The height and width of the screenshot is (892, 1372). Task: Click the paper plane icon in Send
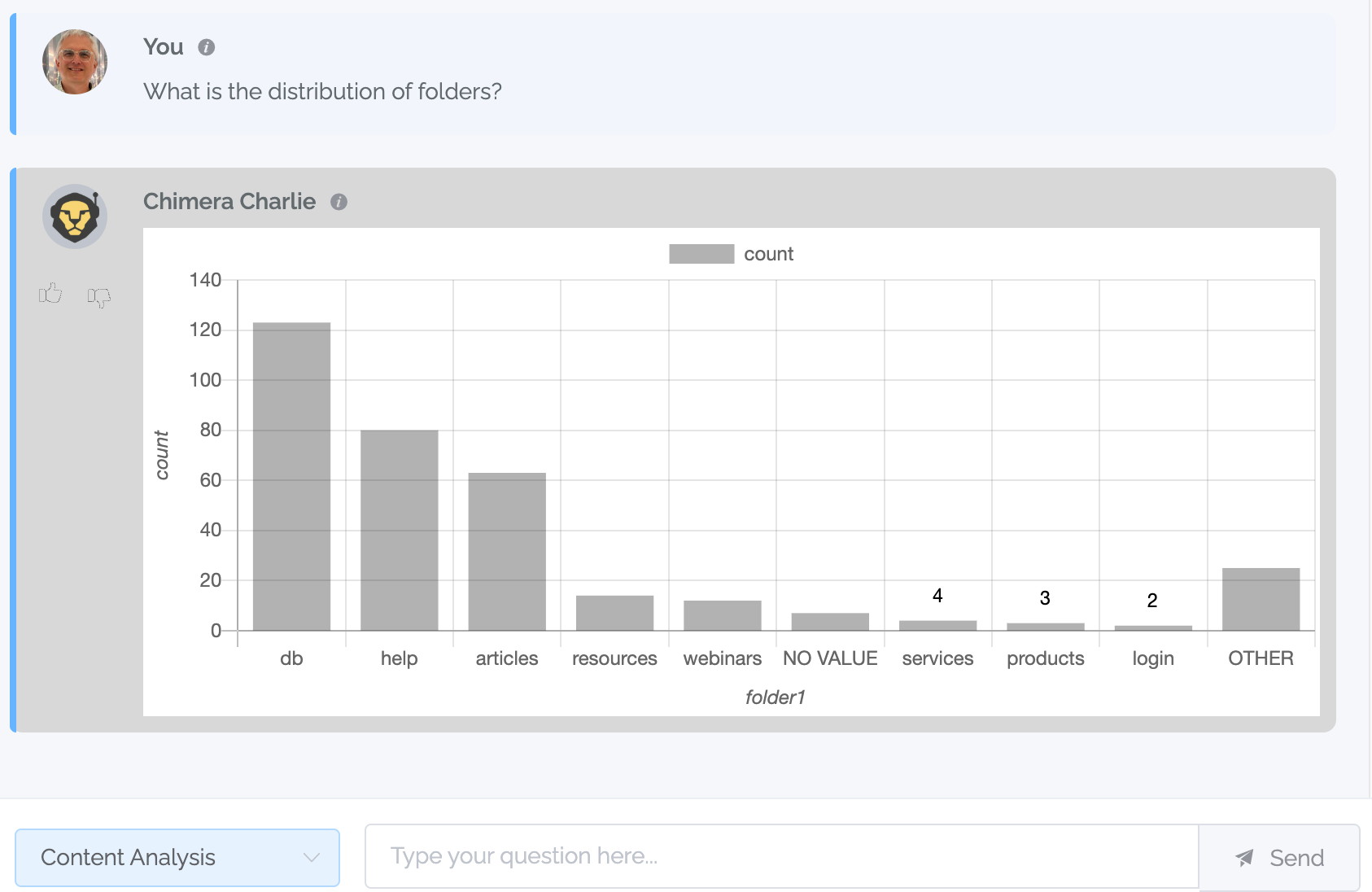pos(1244,858)
